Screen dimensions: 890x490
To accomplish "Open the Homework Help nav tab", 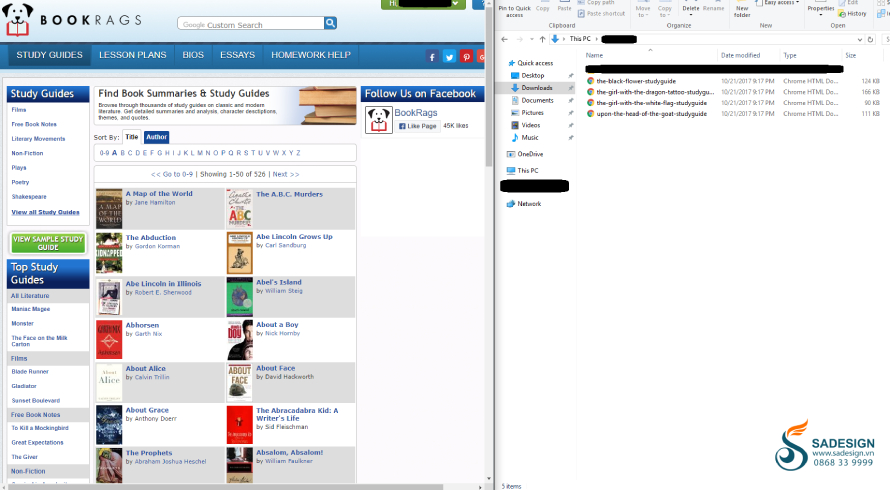I will [311, 55].
